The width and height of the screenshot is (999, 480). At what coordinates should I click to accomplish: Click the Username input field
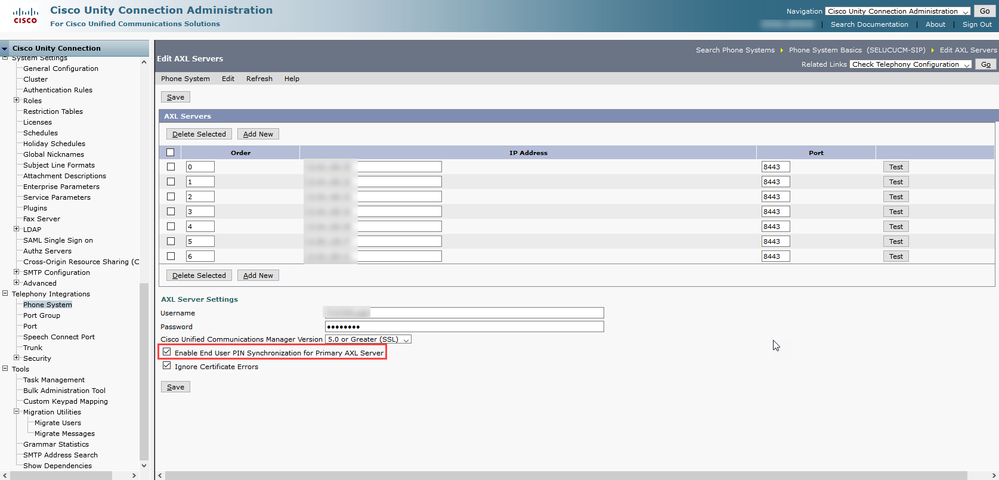pos(464,313)
